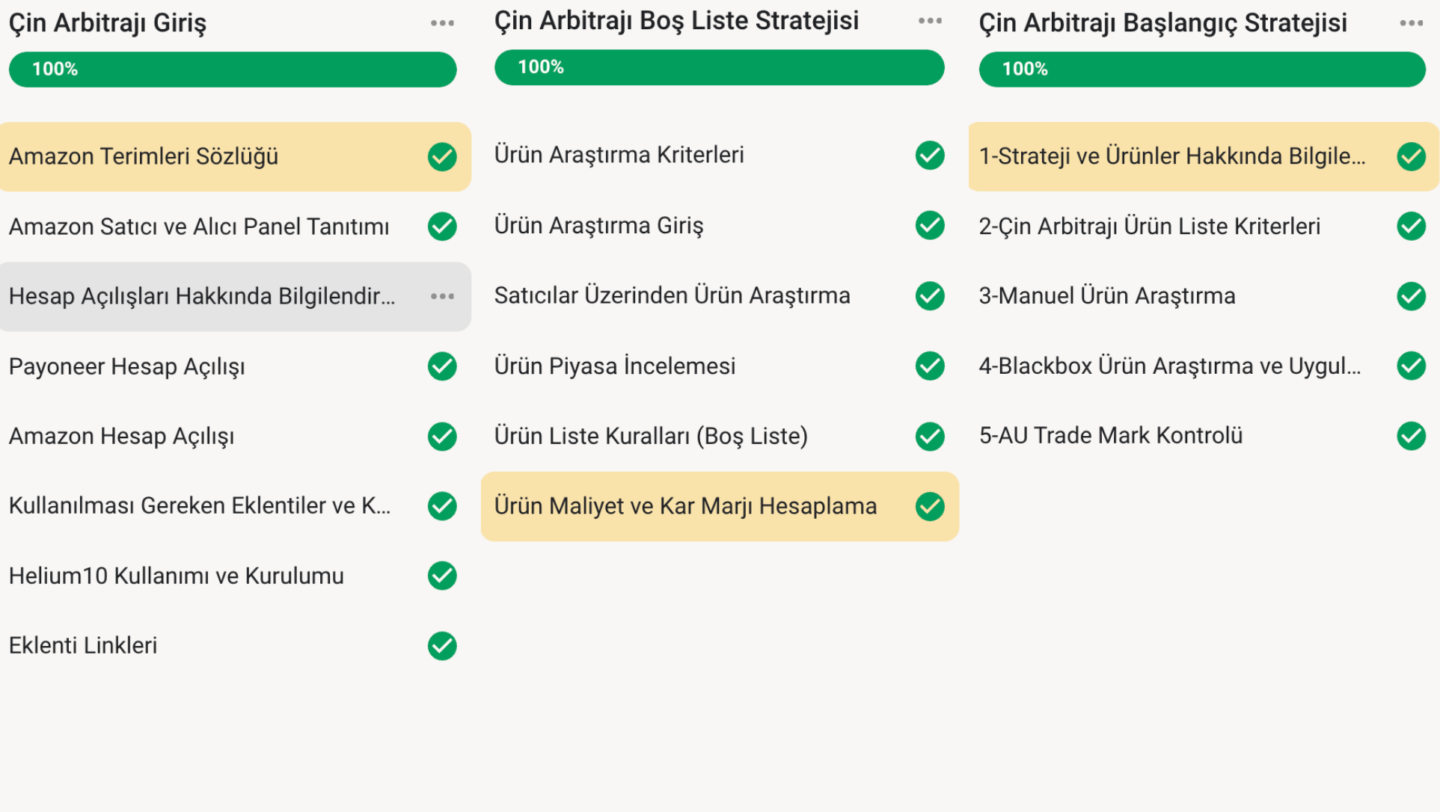
Task: Open options menu for Başlangıç Stratejisi column
Action: point(1411,24)
